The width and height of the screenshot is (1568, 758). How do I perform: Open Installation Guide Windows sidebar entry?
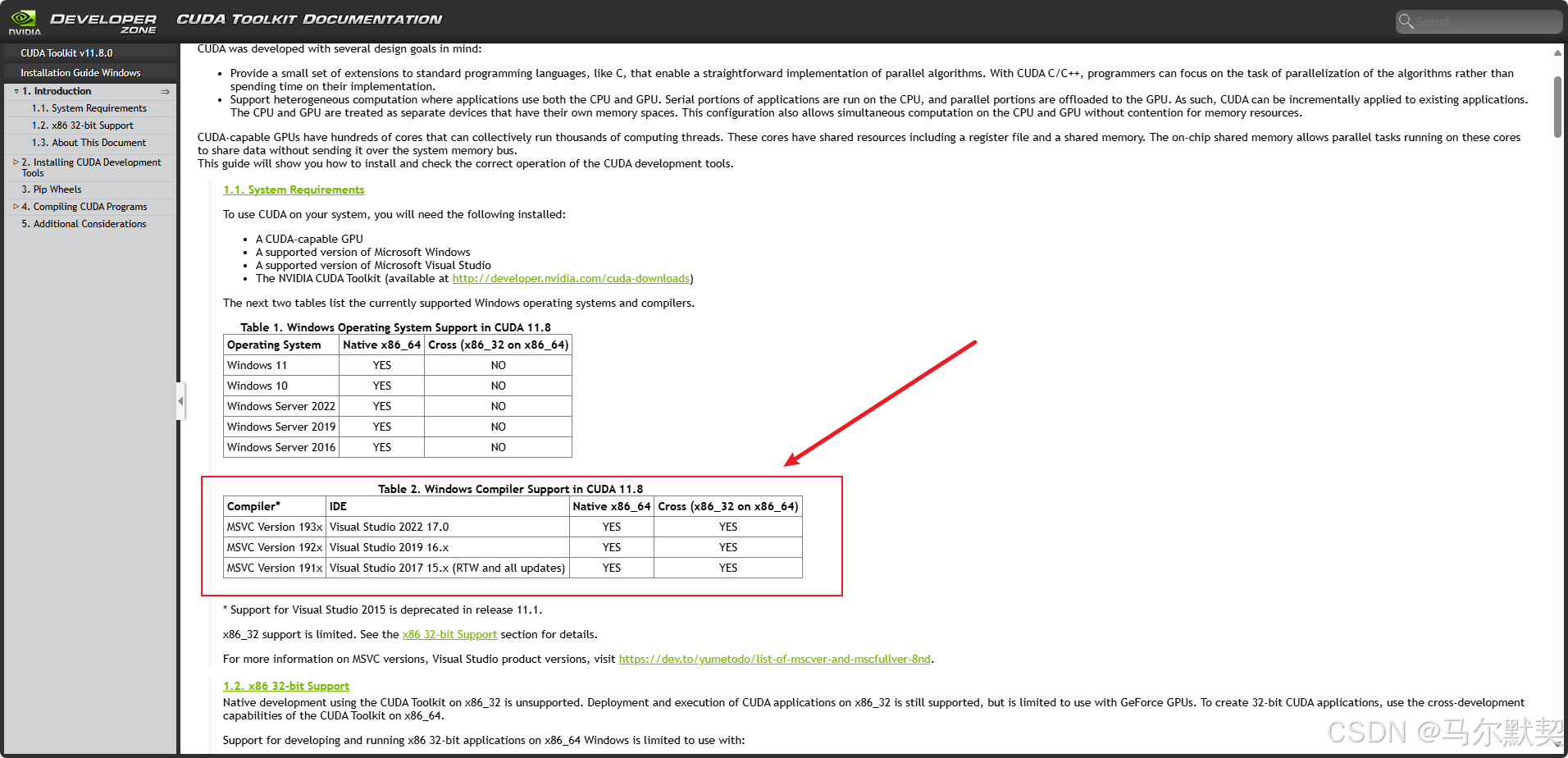80,73
